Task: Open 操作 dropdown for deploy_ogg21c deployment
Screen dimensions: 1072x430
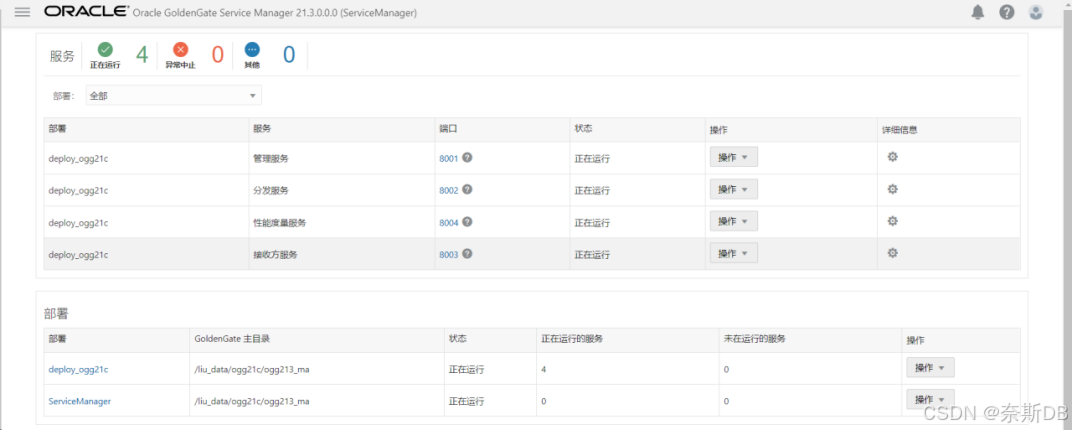Action: click(x=930, y=368)
